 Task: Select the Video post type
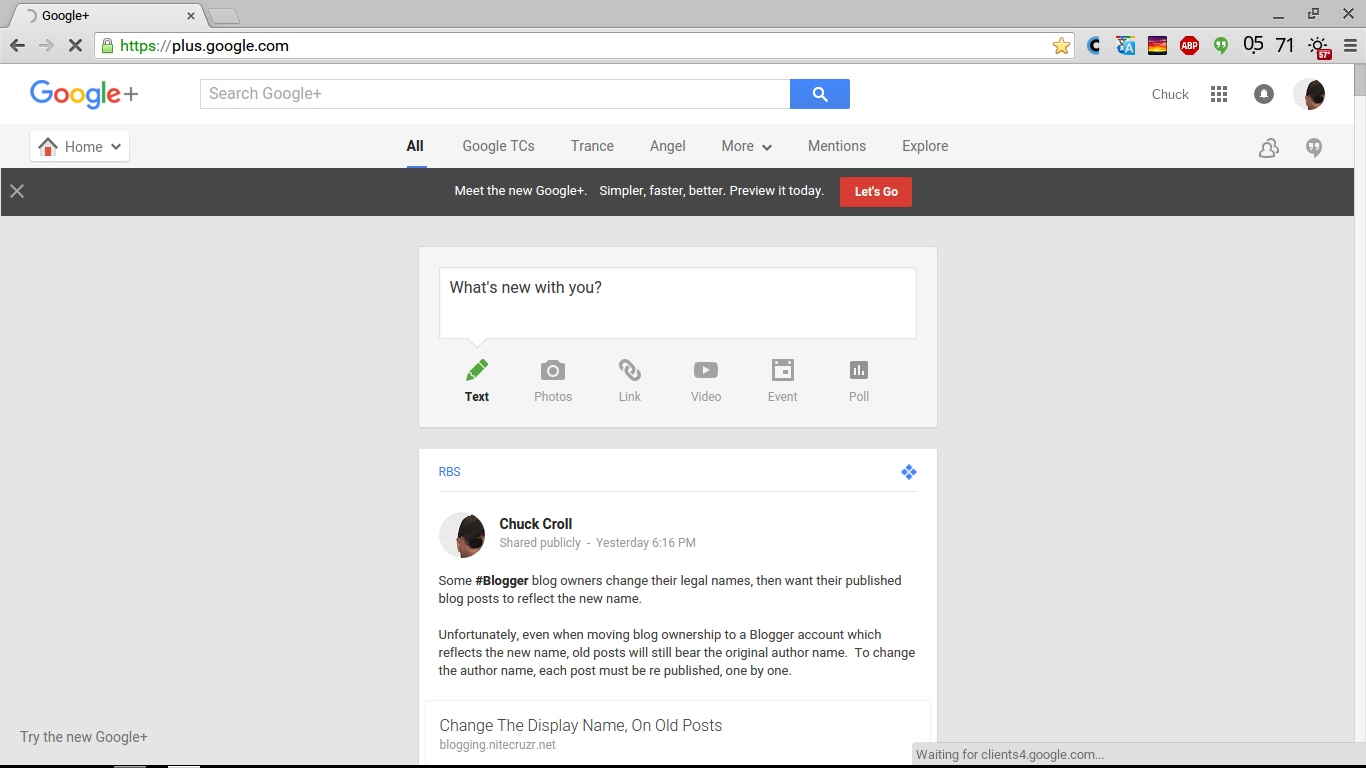(706, 381)
